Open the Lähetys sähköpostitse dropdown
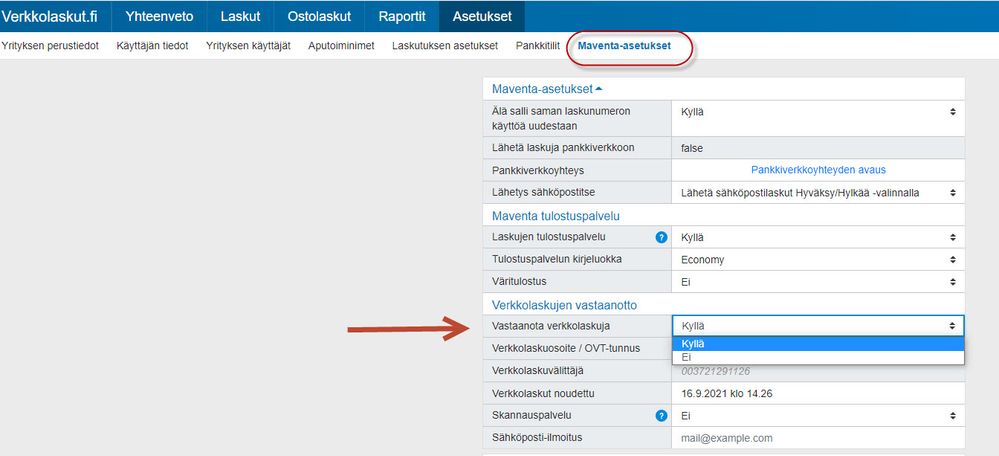 coord(818,192)
